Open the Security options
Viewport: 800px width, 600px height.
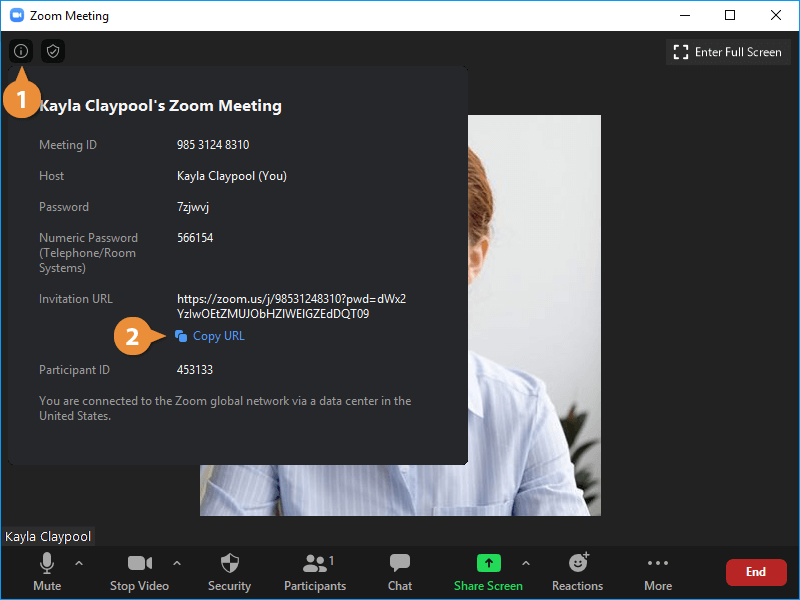pos(229,571)
